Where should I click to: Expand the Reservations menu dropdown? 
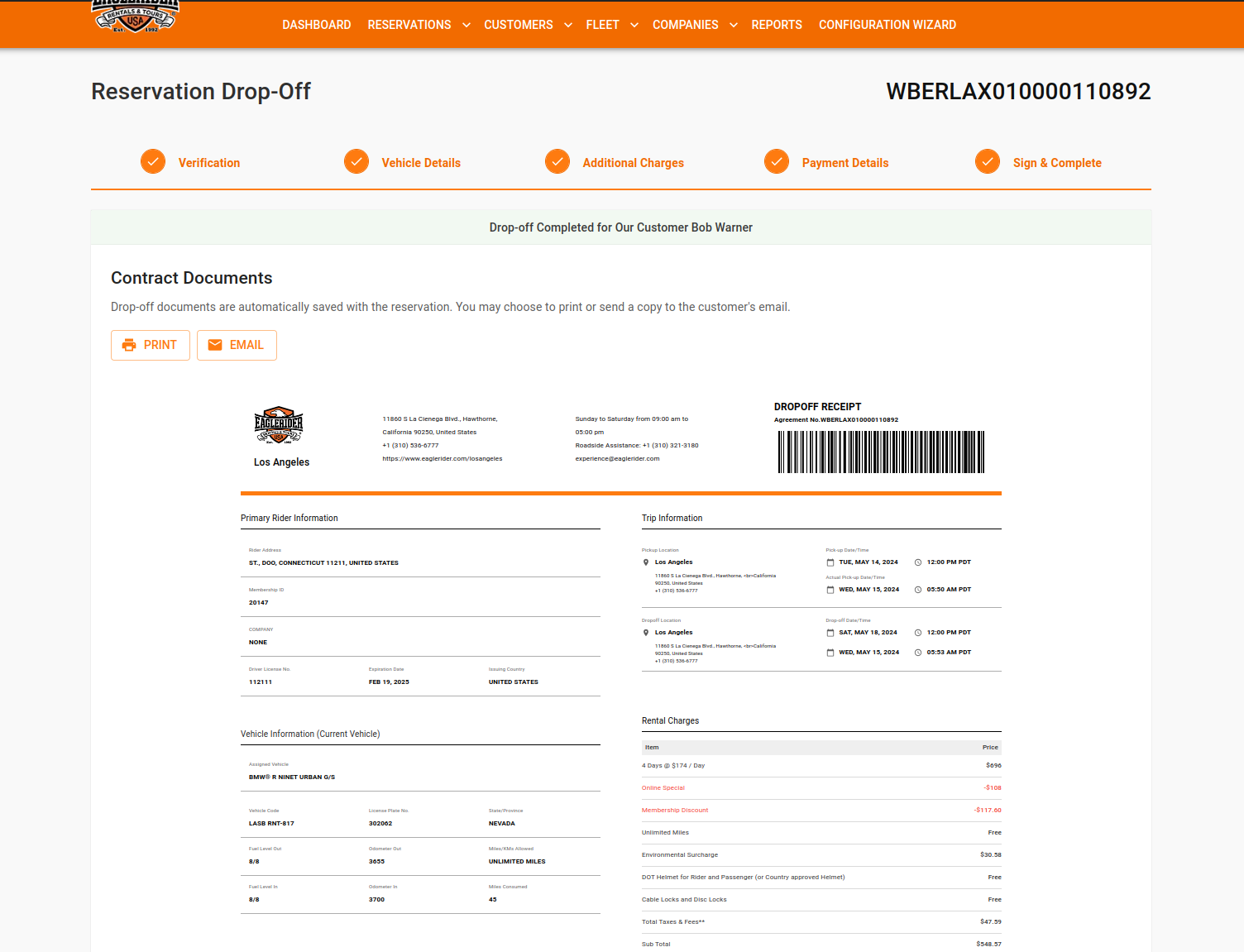[x=466, y=25]
